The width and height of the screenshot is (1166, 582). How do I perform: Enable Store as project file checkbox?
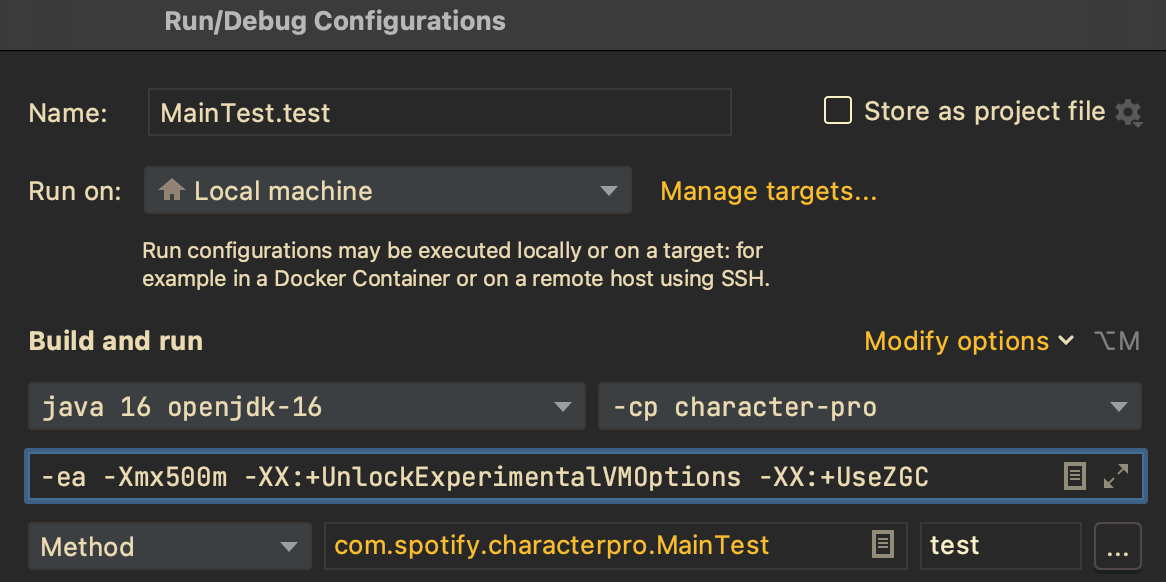pos(838,111)
